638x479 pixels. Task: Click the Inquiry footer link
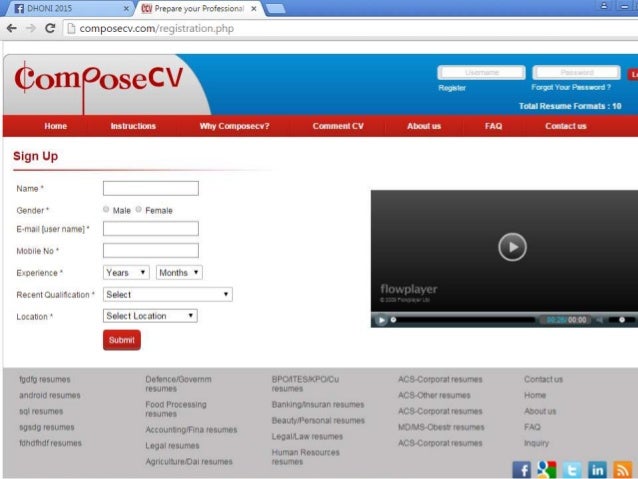(536, 443)
